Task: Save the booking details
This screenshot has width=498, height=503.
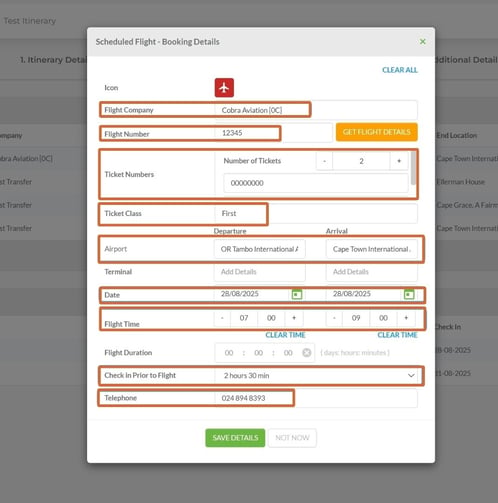Action: point(235,438)
